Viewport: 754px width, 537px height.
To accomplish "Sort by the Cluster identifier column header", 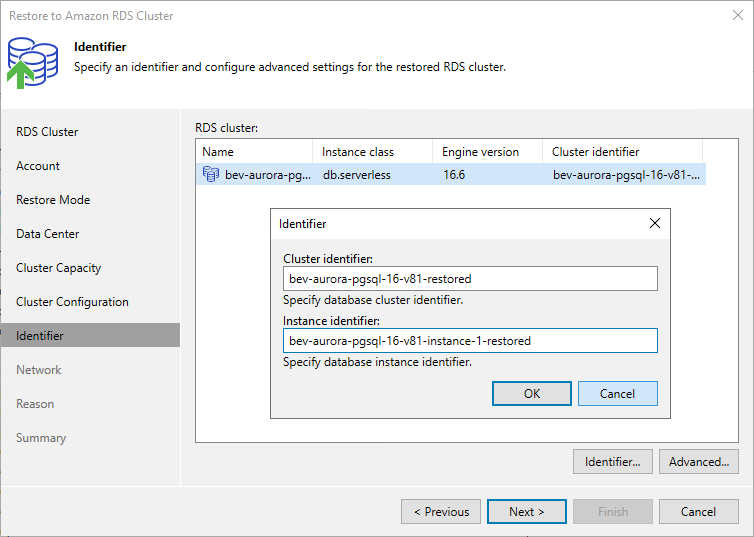I will 622,152.
